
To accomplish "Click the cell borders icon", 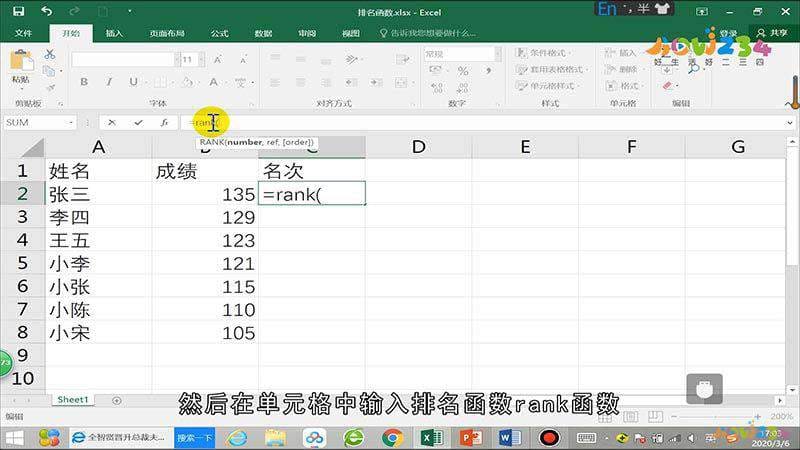I will pyautogui.click(x=161, y=82).
